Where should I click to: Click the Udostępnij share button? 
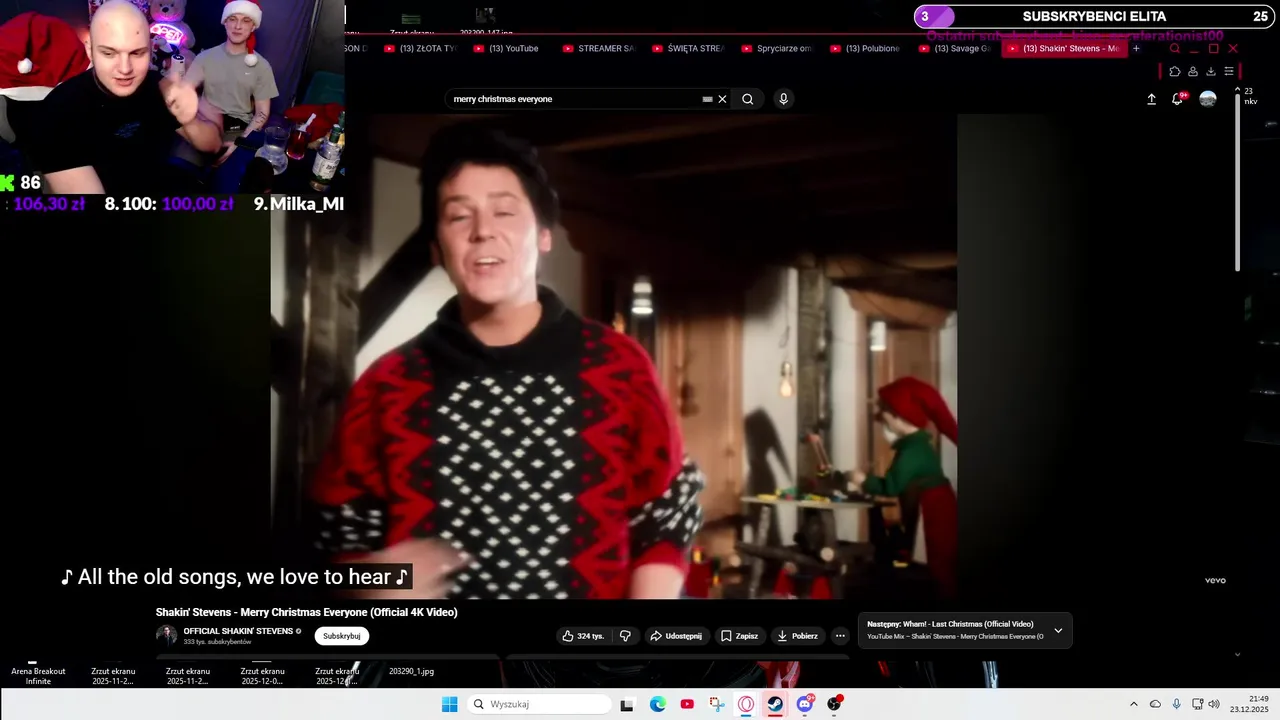676,636
